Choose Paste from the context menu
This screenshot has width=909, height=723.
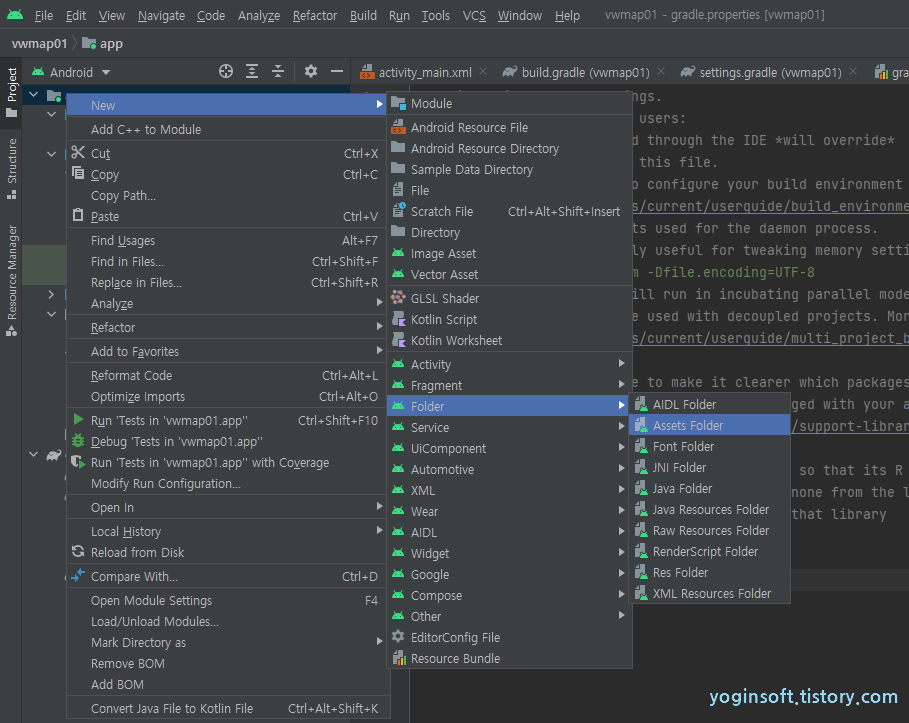pos(226,216)
